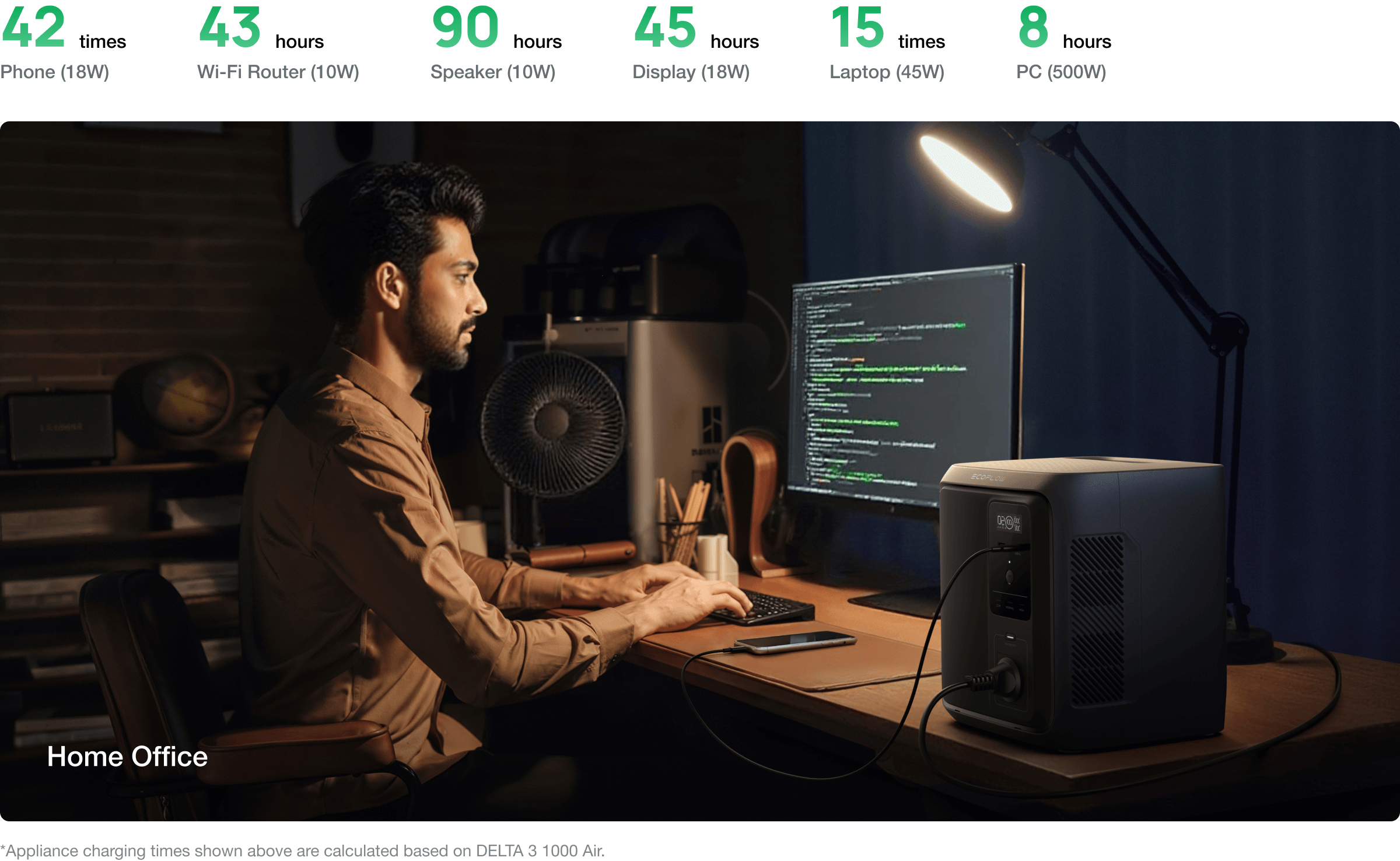Click the glowing desk lamp head
Image resolution: width=1400 pixels, height=861 pixels.
tap(965, 172)
